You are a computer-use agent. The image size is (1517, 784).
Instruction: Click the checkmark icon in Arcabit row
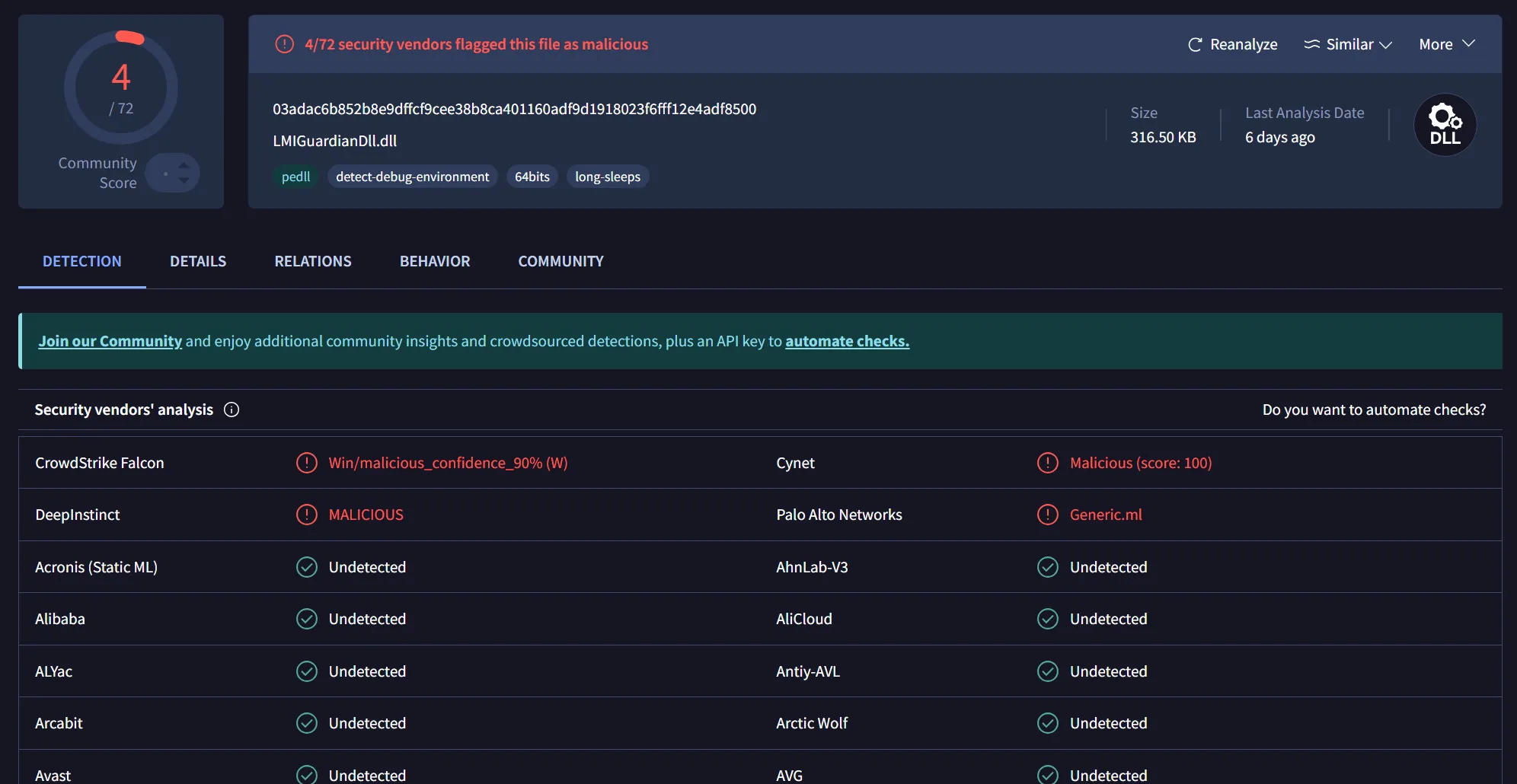click(306, 723)
